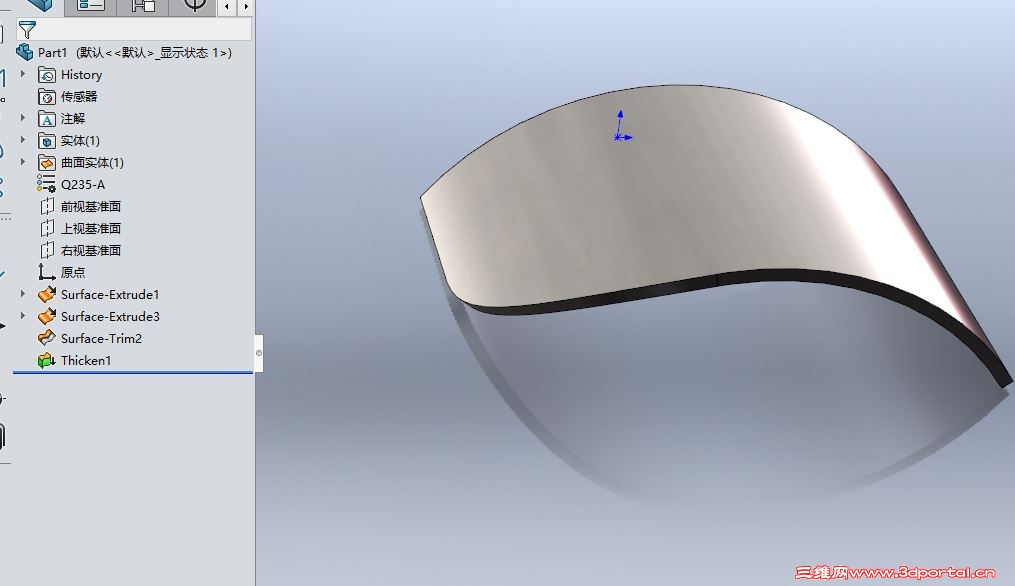Click the Surface-Extrude1 feature icon
1015x586 pixels.
[x=47, y=295]
